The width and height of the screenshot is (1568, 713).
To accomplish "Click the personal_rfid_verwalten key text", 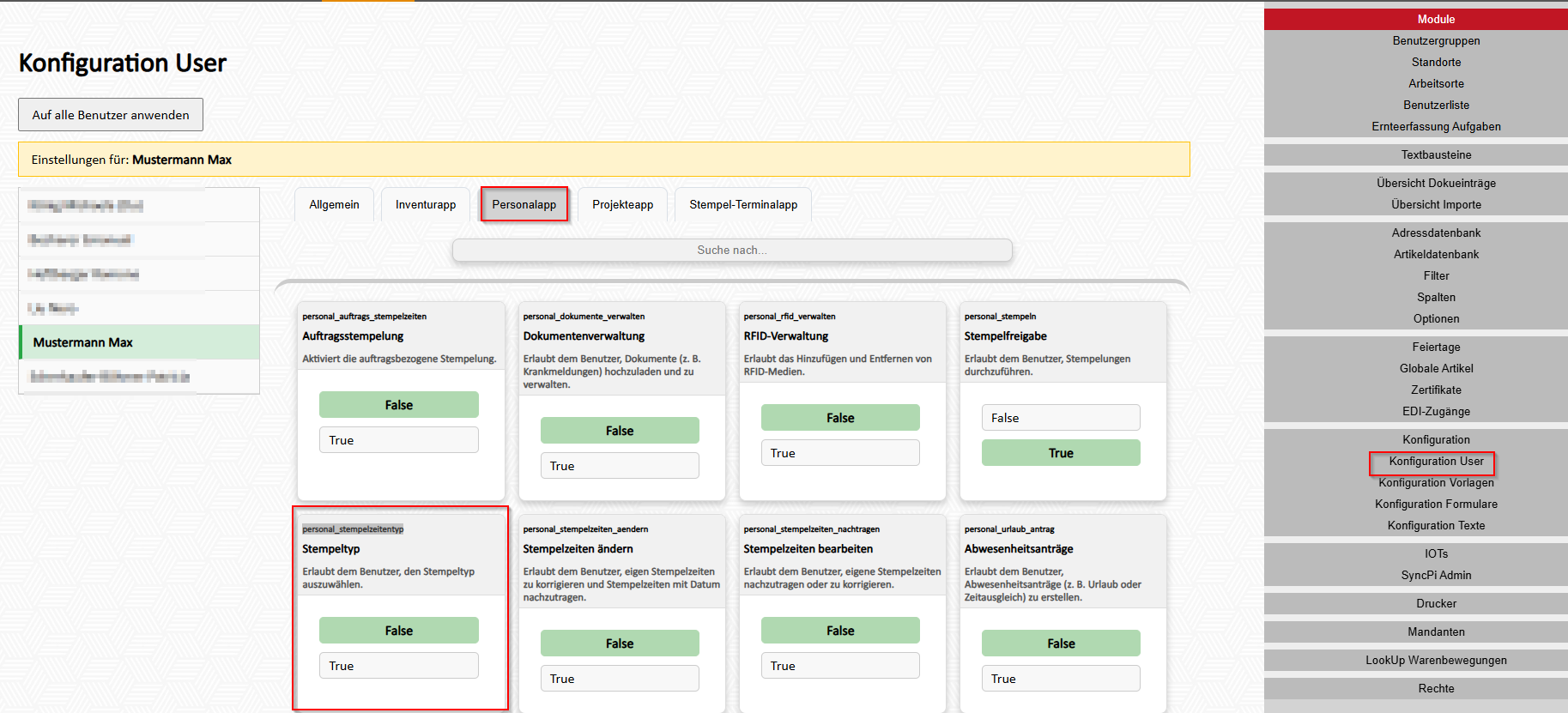I will coord(790,317).
